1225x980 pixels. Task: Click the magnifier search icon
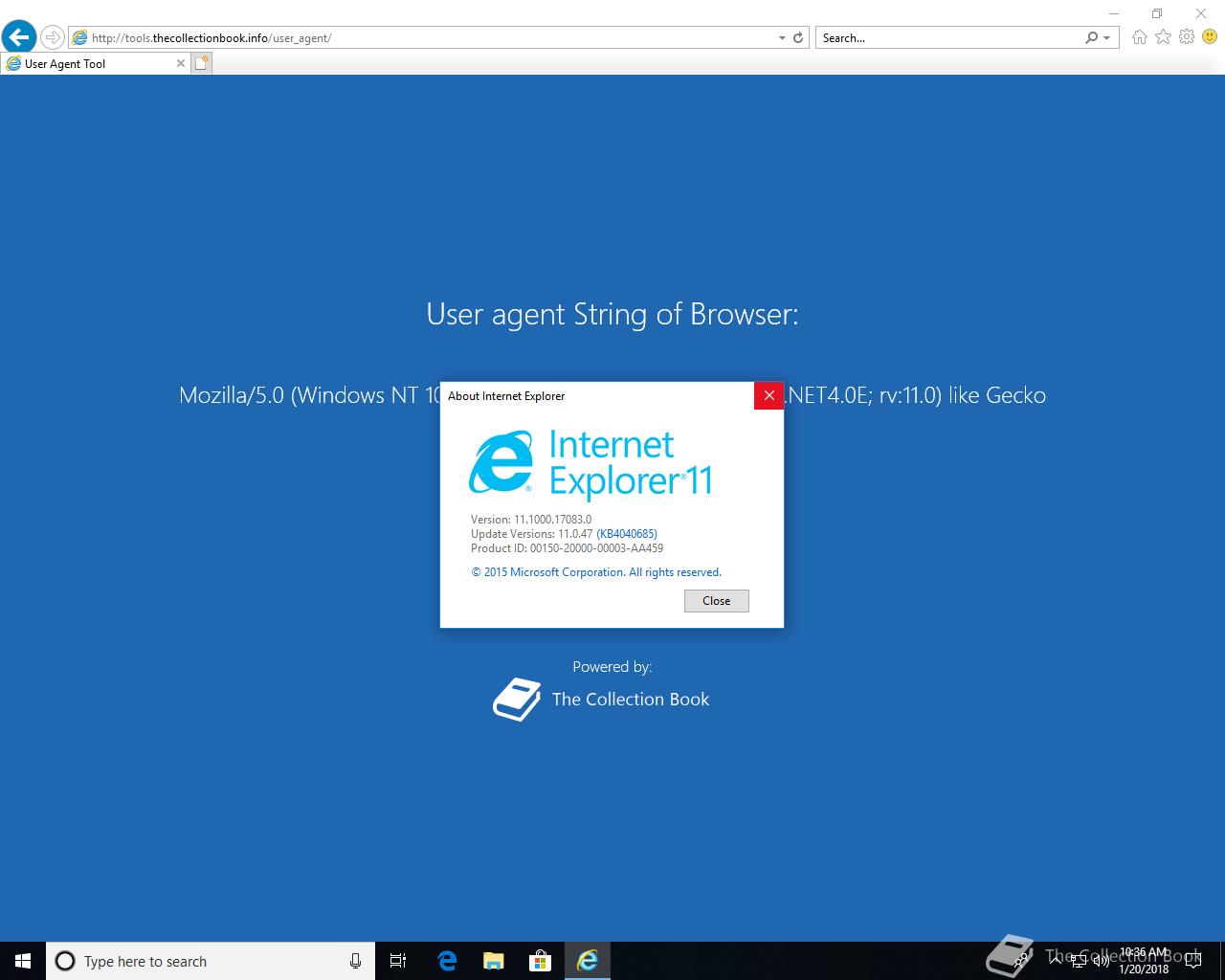tap(1092, 38)
